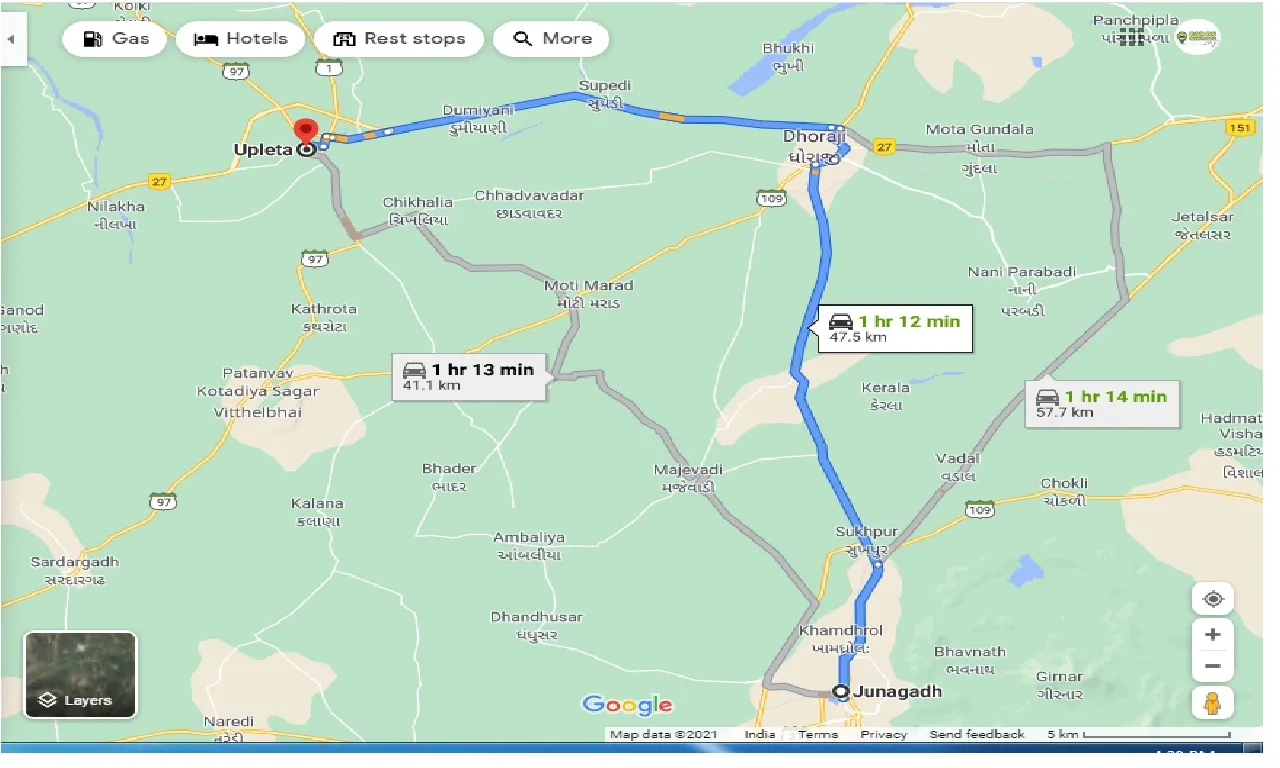Open the Privacy link
The height and width of the screenshot is (768, 1280).
click(884, 734)
